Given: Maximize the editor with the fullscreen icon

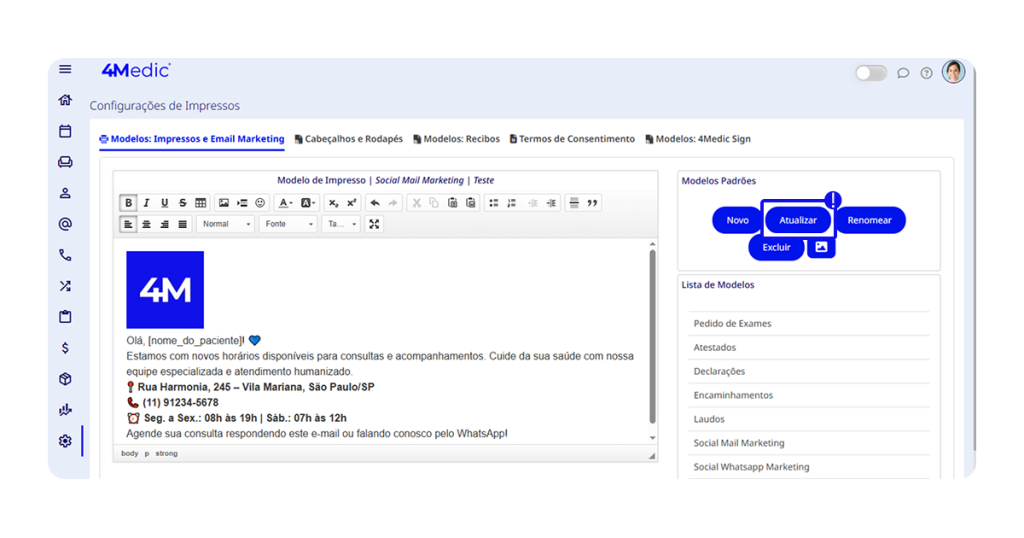Looking at the screenshot, I should 374,224.
